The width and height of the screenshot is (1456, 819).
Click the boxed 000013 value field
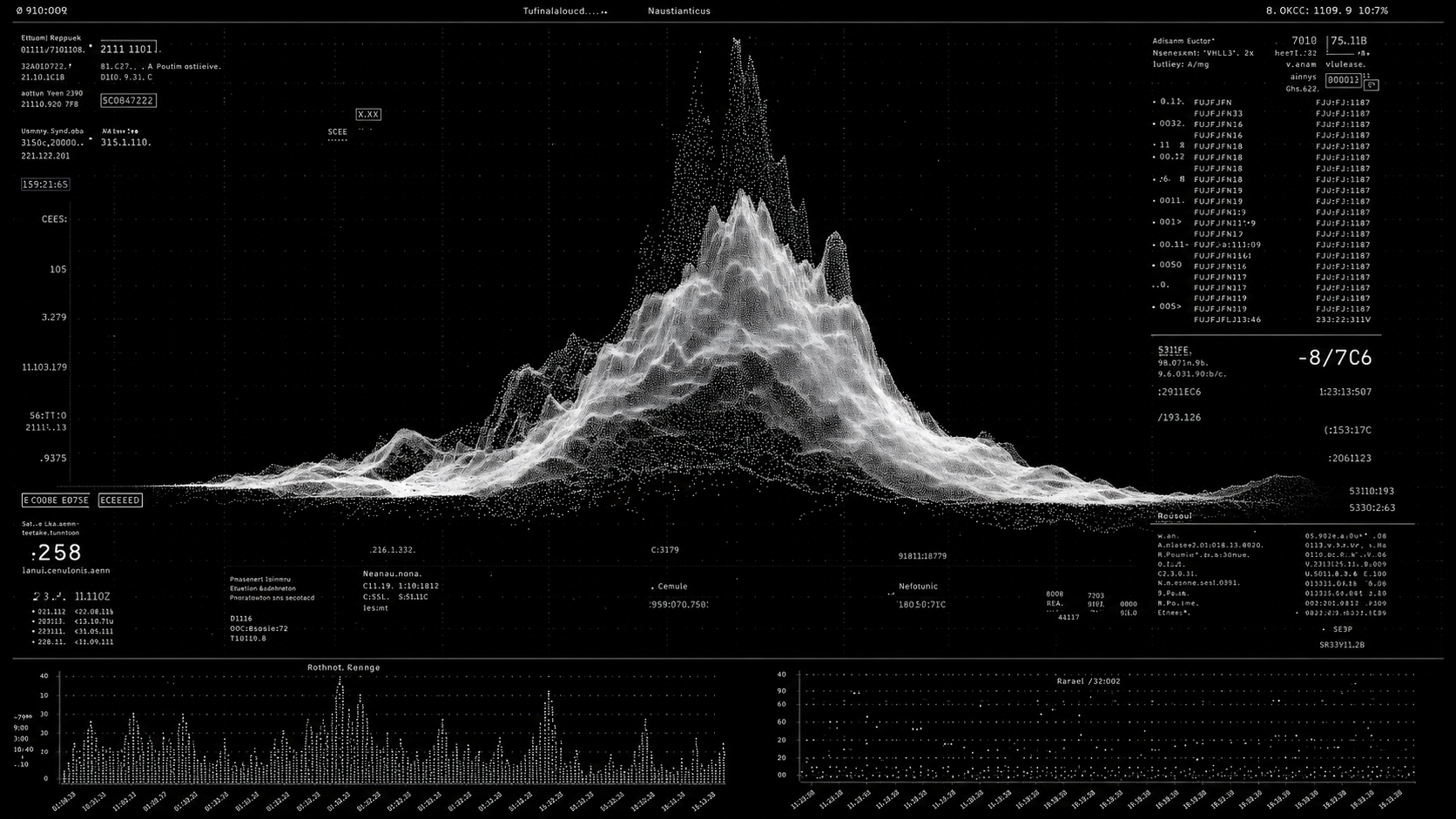click(1344, 80)
